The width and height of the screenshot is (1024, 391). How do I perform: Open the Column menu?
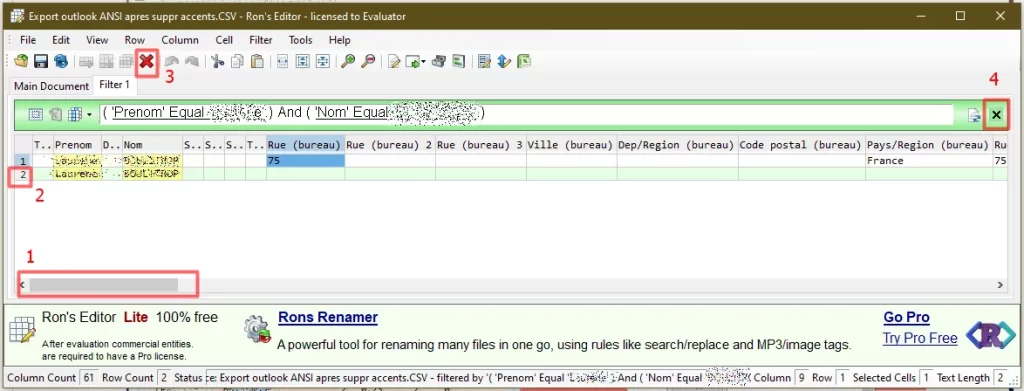(x=180, y=40)
